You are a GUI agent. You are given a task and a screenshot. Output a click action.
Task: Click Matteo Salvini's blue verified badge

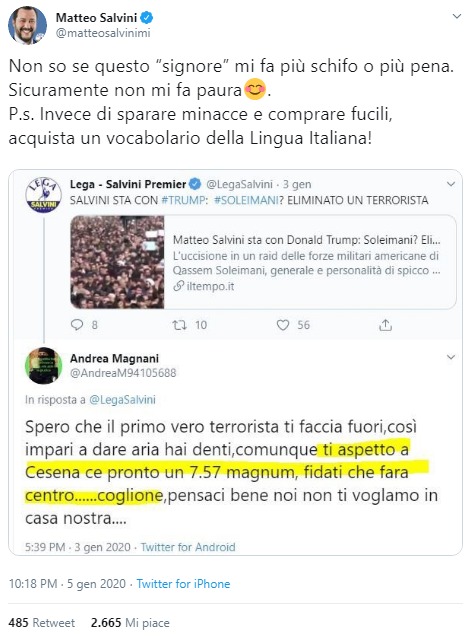point(147,18)
